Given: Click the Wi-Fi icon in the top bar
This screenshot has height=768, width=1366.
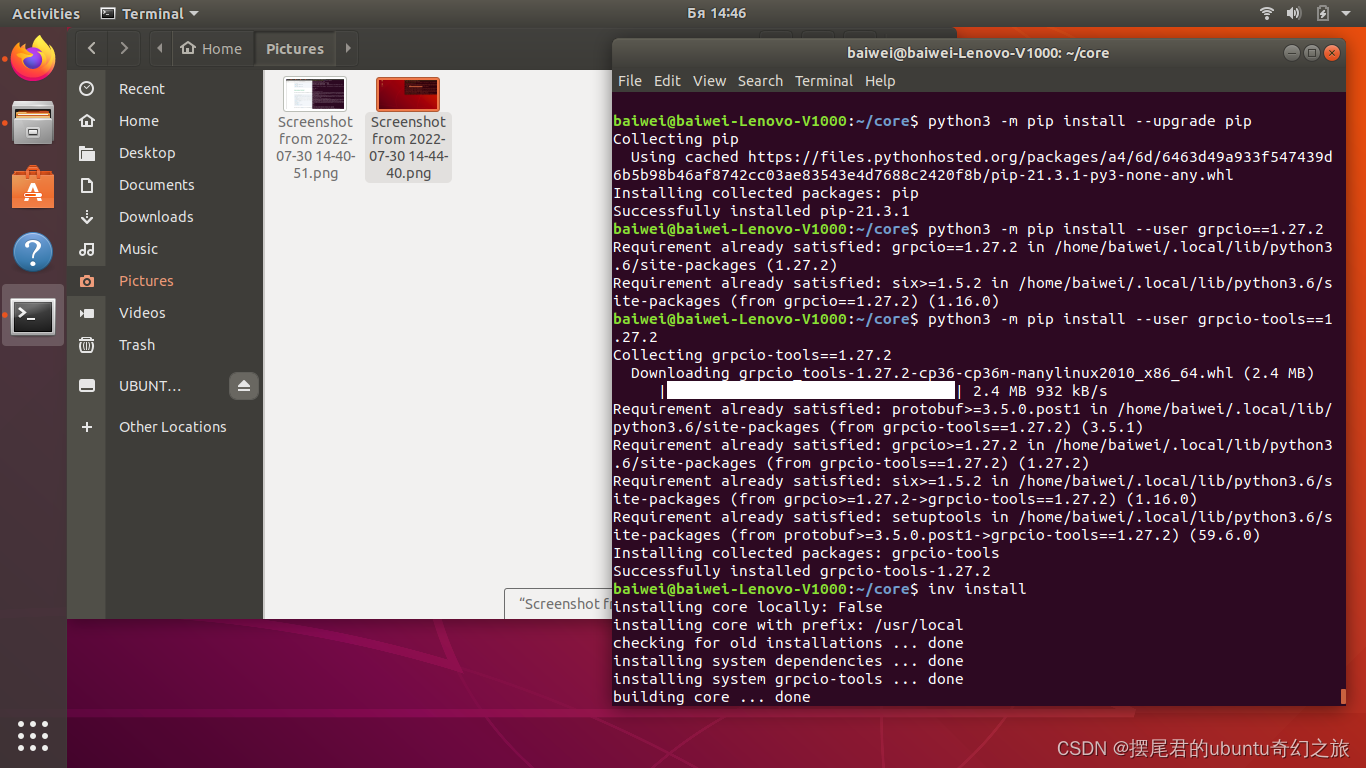Looking at the screenshot, I should click(1266, 13).
